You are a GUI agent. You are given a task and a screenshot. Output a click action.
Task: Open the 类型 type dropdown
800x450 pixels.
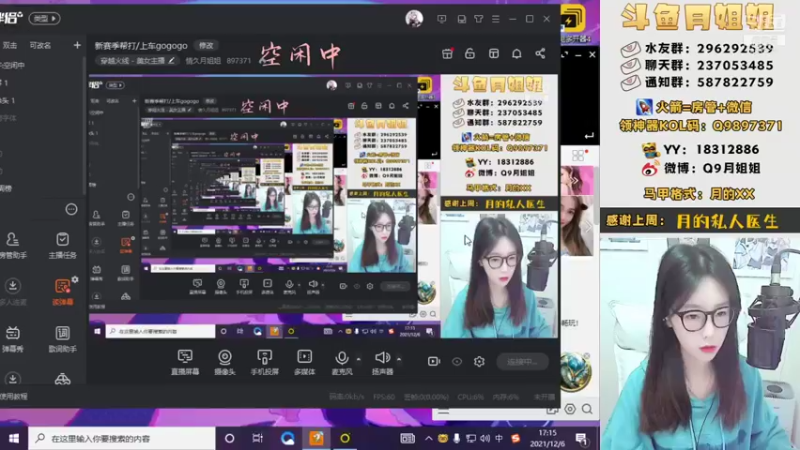[45, 18]
